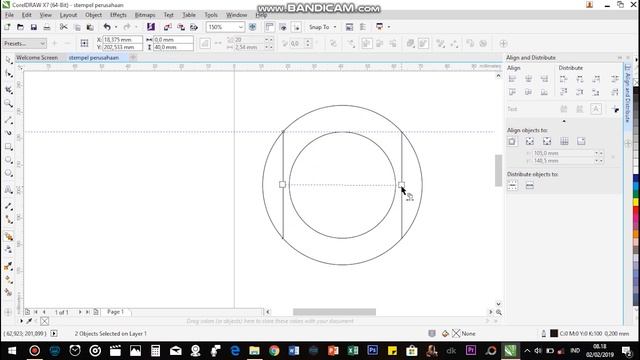Toggle Align objects to Grid

coord(564,142)
